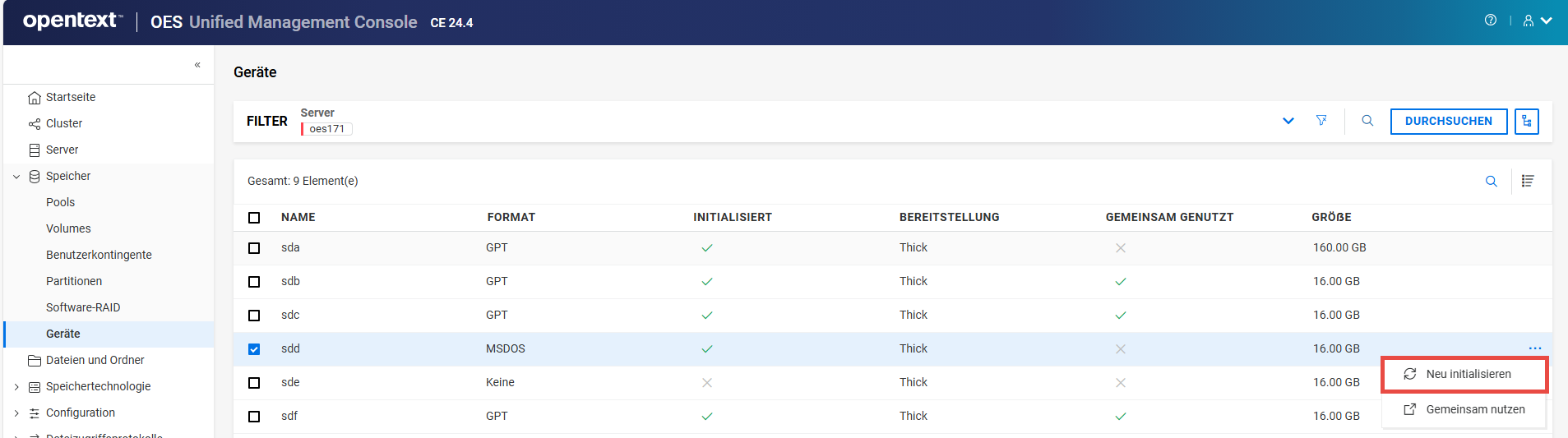Sort the table by the GRÖßE column
This screenshot has height=438, width=1568.
coord(1331,218)
